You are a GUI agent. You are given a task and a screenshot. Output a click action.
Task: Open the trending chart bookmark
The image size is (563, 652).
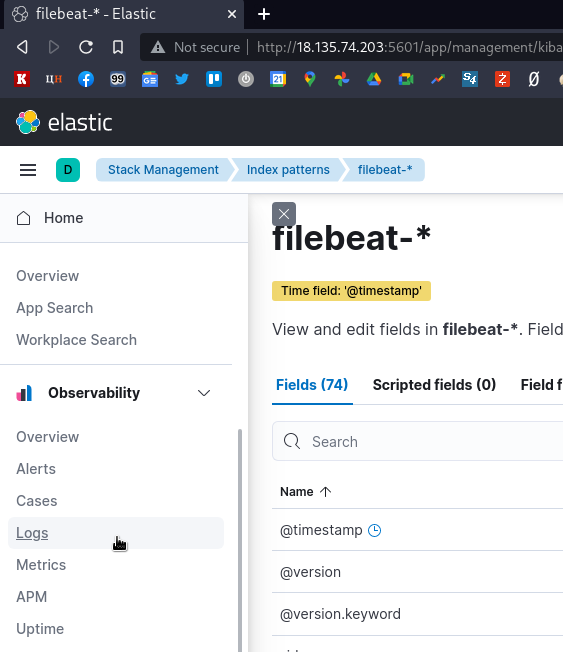(x=438, y=79)
